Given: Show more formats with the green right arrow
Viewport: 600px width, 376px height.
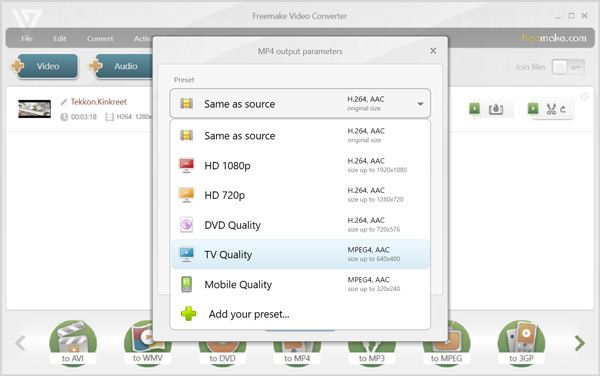Looking at the screenshot, I should coord(580,343).
